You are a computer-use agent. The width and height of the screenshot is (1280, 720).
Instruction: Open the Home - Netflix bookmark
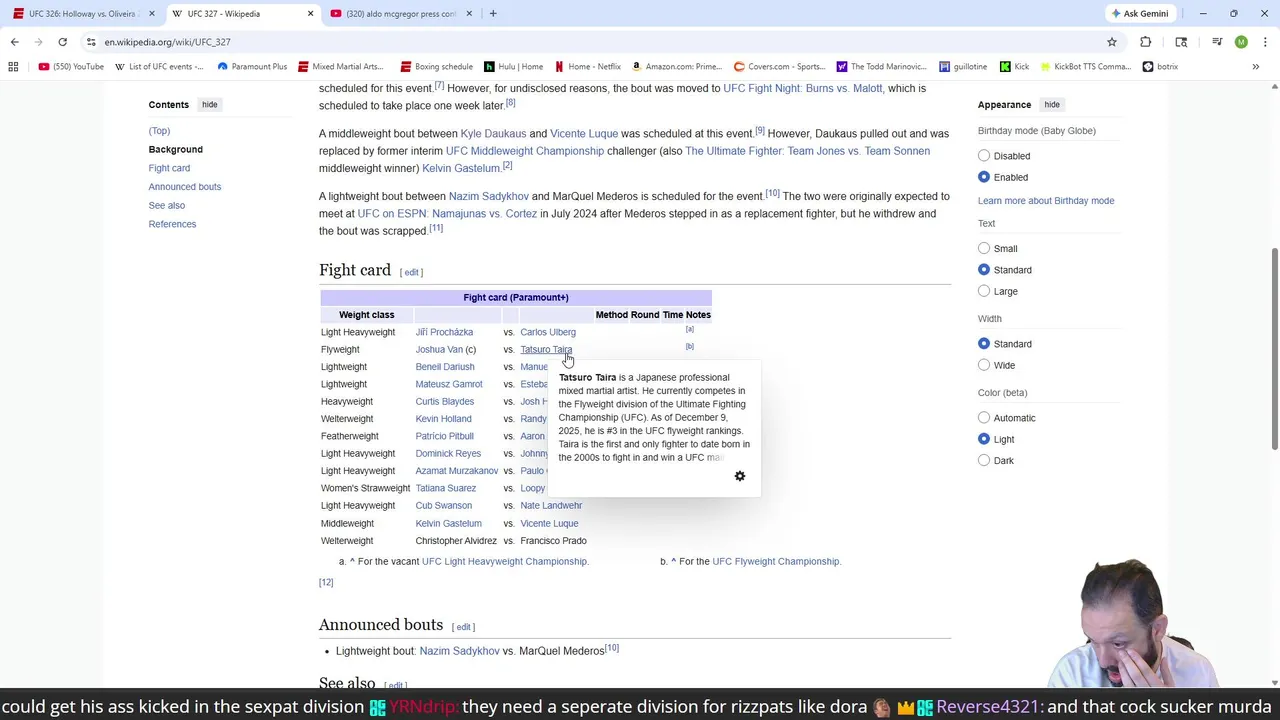(588, 67)
